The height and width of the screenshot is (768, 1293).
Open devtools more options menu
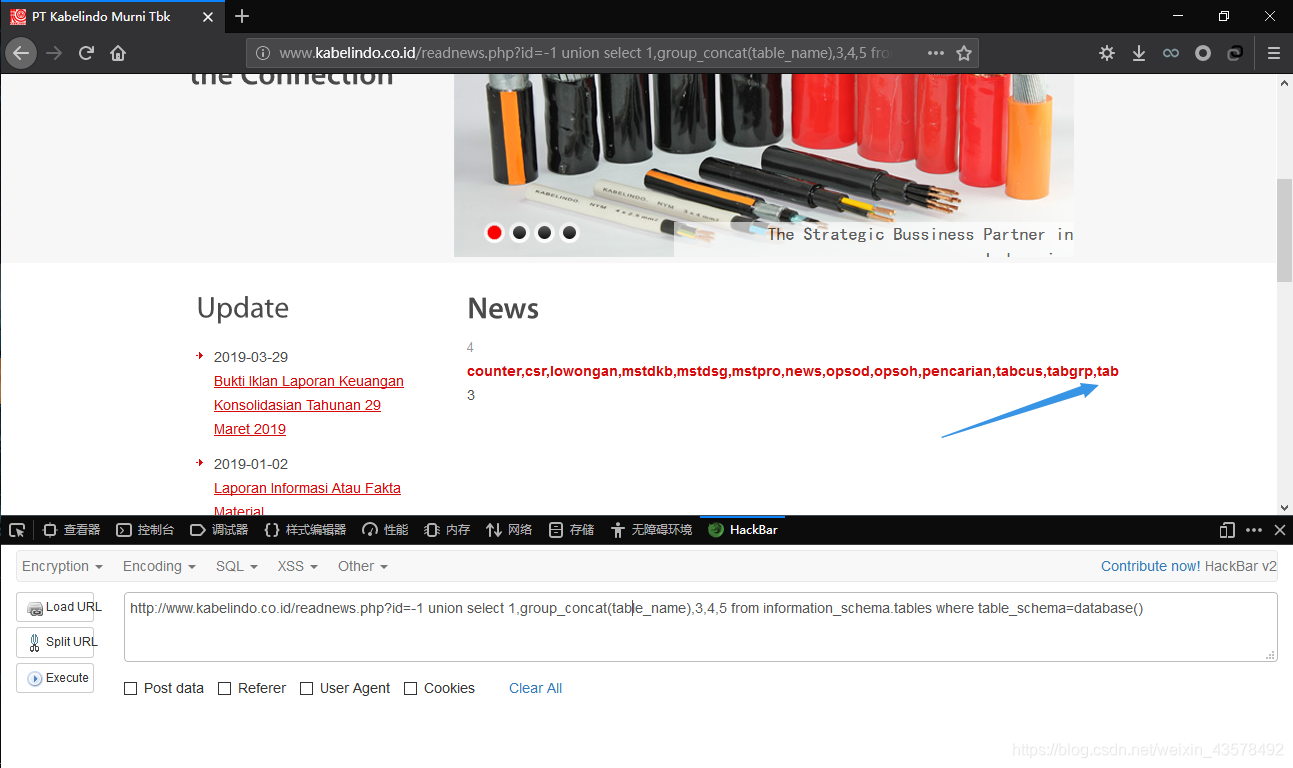pyautogui.click(x=1254, y=530)
